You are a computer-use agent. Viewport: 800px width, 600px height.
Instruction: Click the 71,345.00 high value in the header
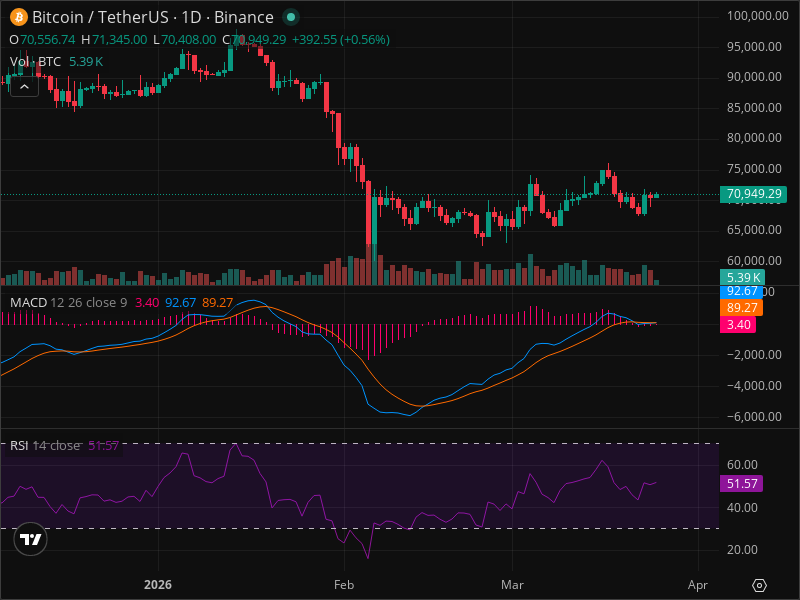pyautogui.click(x=119, y=40)
